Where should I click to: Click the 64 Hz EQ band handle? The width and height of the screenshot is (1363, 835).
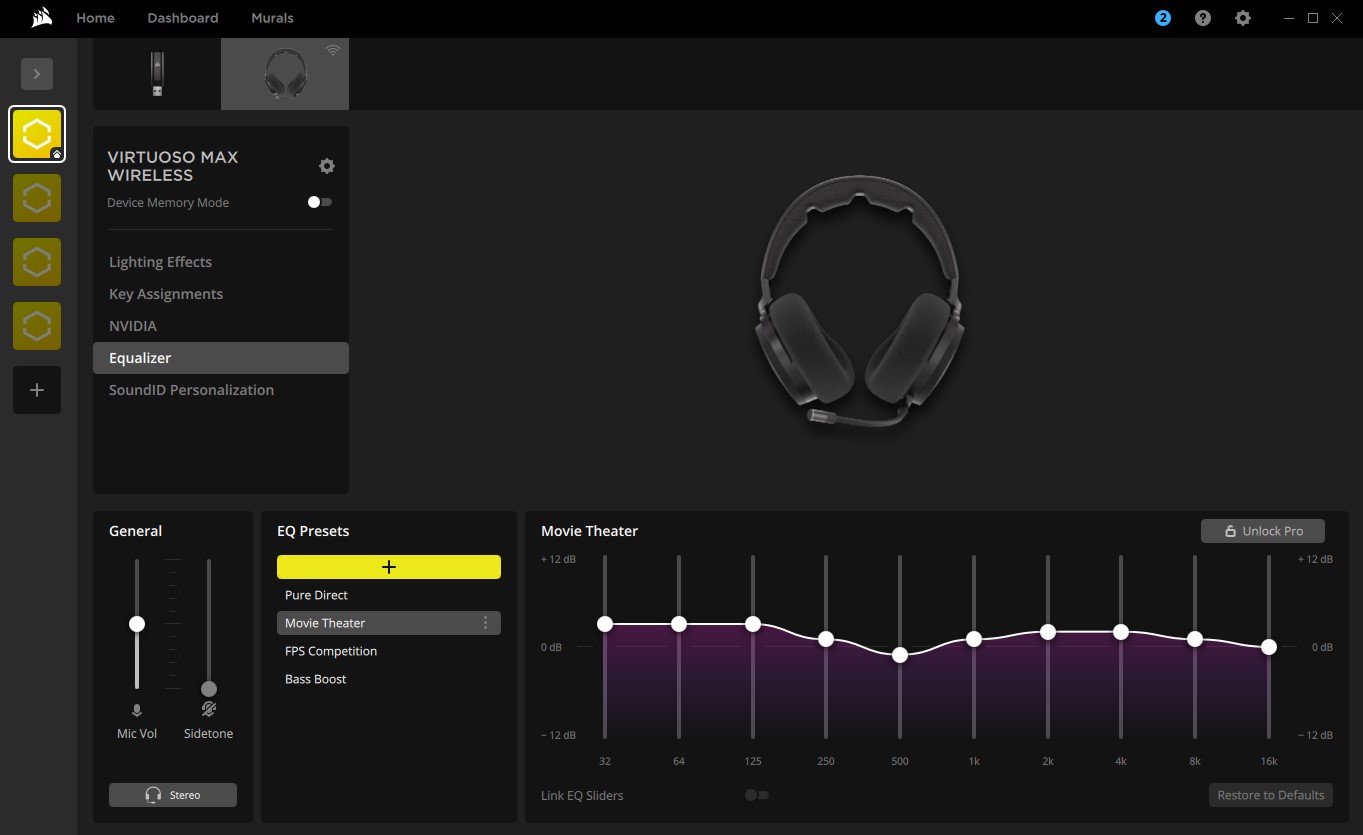pos(679,624)
